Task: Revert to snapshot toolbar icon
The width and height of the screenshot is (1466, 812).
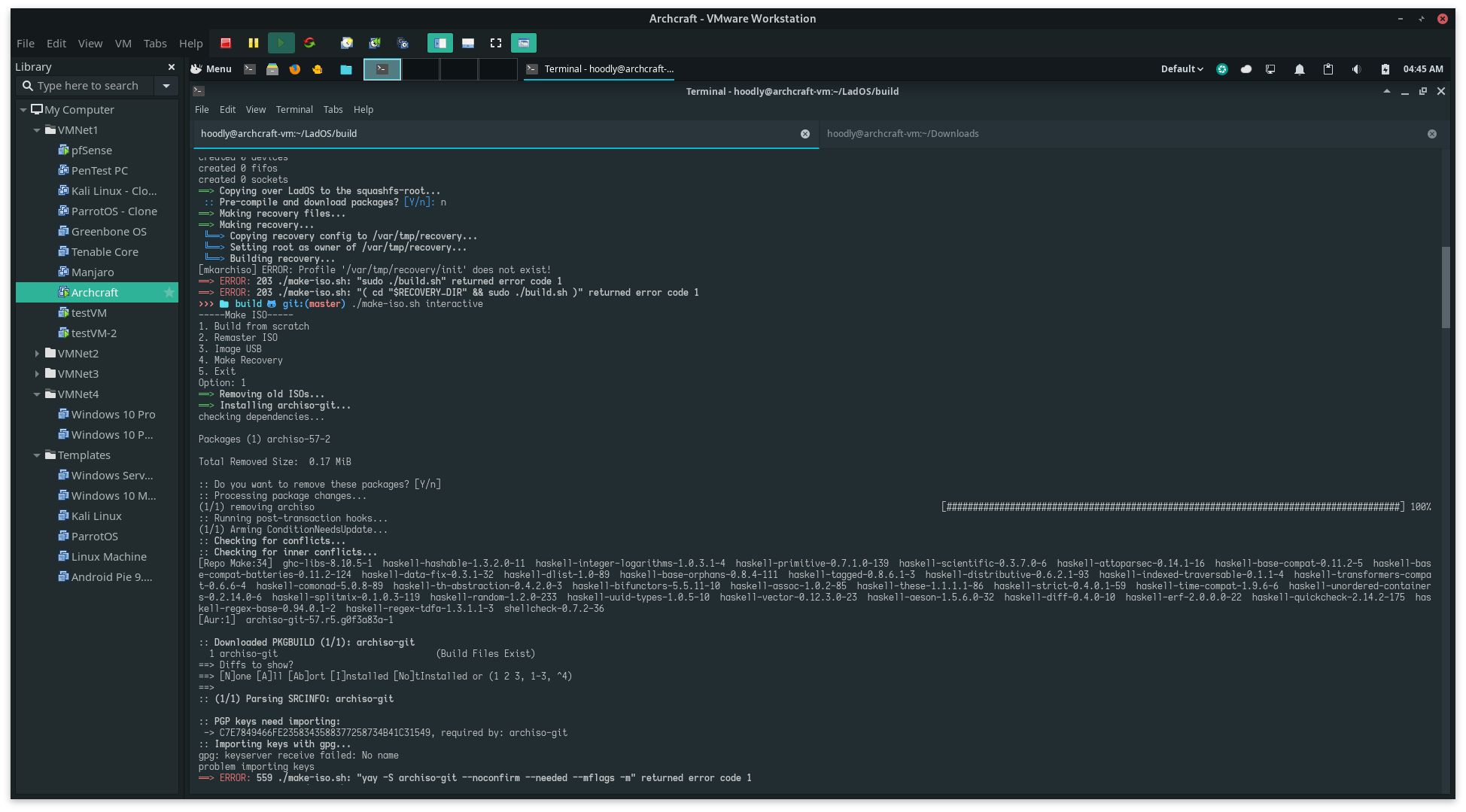Action: click(x=375, y=43)
